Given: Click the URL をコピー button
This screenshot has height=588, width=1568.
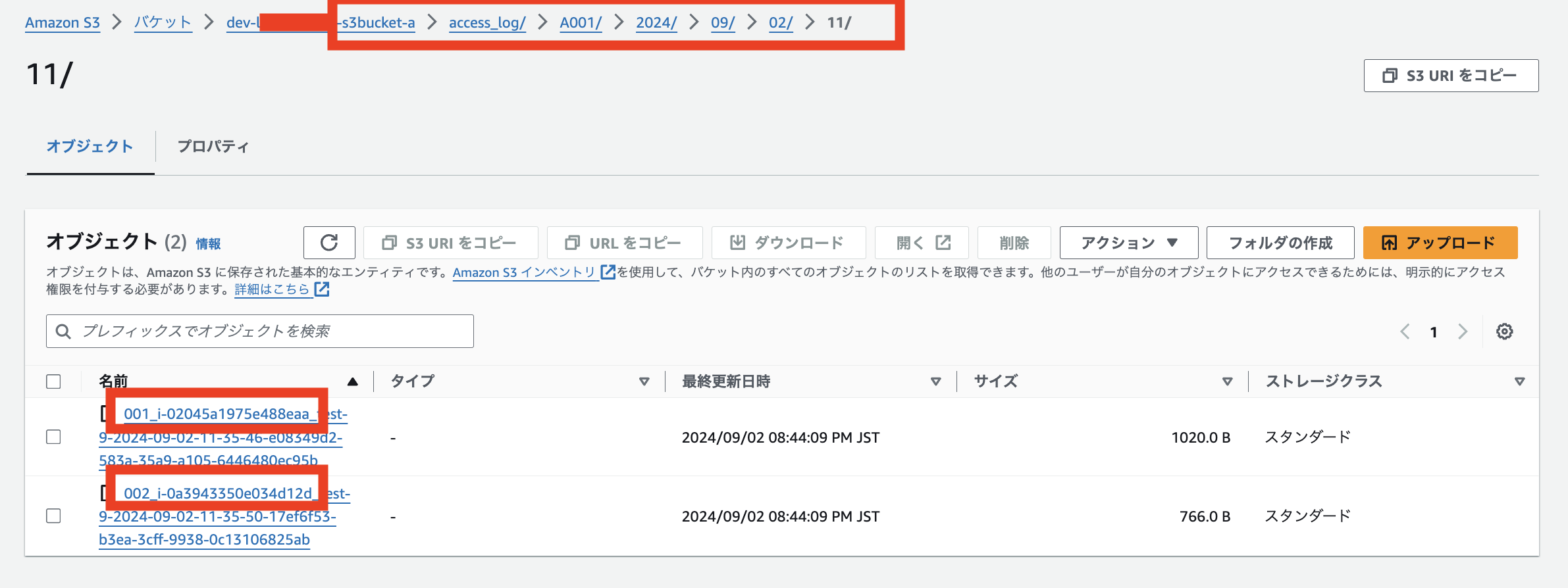Looking at the screenshot, I should click(x=625, y=243).
